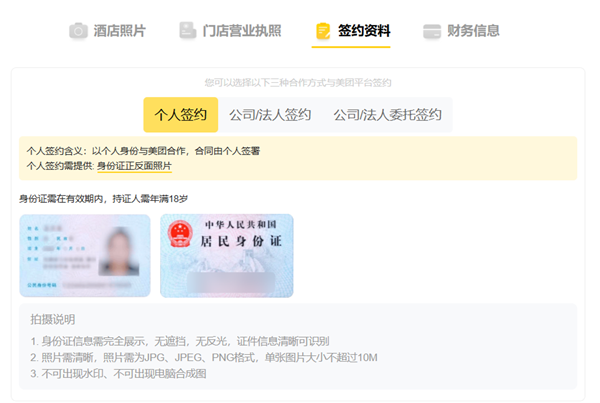This screenshot has height=403, width=600.
Task: Choose the 个人签约 signing option
Action: [180, 115]
